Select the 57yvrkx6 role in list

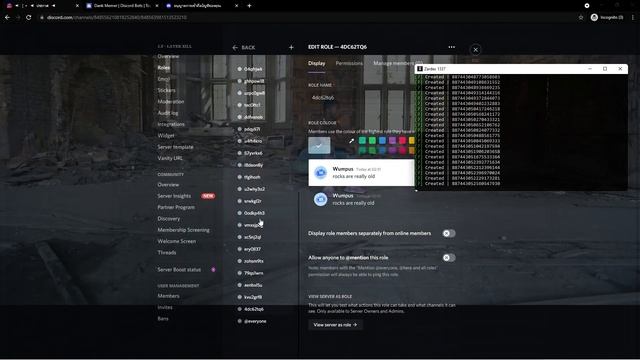(253, 153)
